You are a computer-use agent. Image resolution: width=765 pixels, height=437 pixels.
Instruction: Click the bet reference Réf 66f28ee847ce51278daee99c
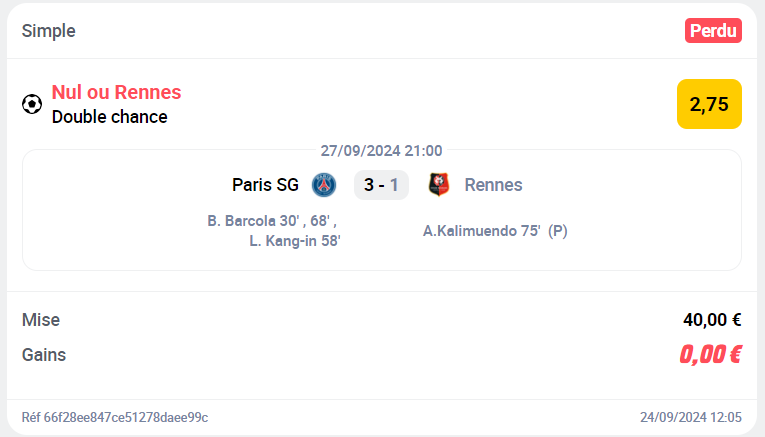[115, 417]
